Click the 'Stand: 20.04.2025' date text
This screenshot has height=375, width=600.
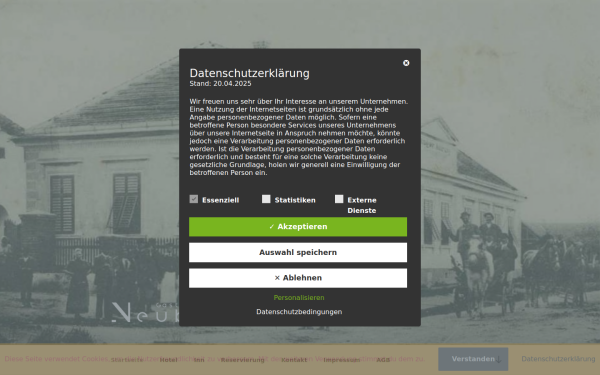pyautogui.click(x=220, y=84)
